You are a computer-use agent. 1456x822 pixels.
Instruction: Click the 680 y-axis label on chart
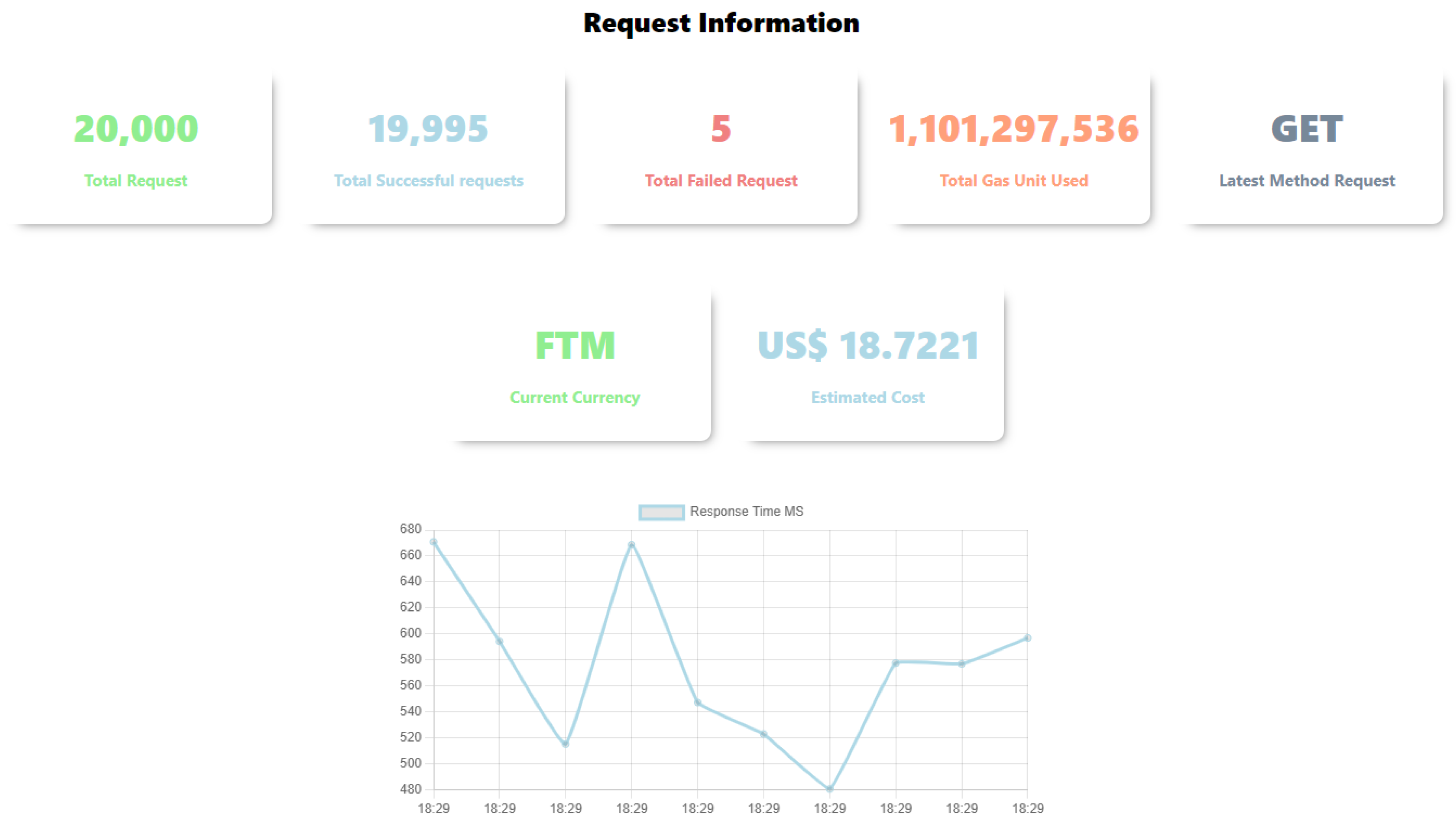tap(411, 529)
